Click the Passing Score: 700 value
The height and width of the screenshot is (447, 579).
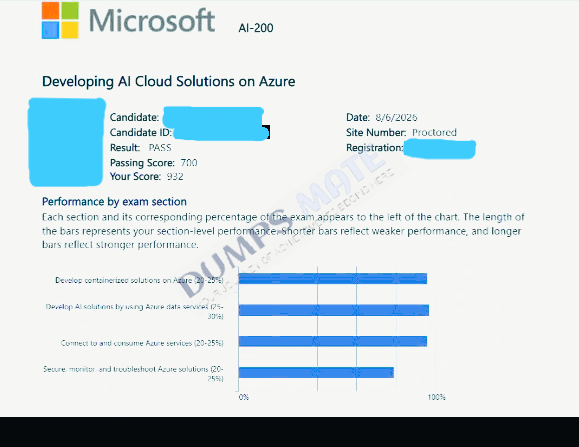point(189,163)
